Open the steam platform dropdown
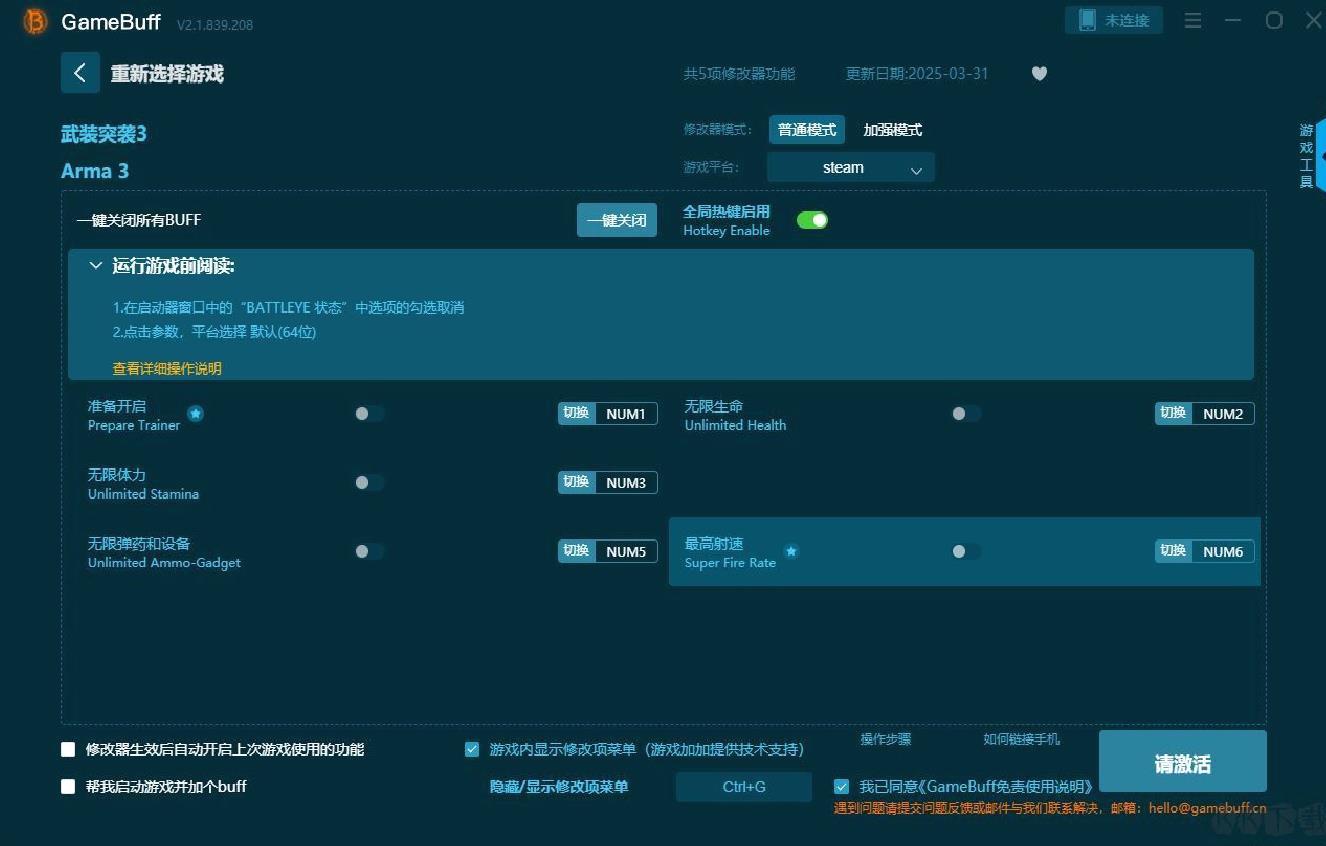 [x=850, y=167]
